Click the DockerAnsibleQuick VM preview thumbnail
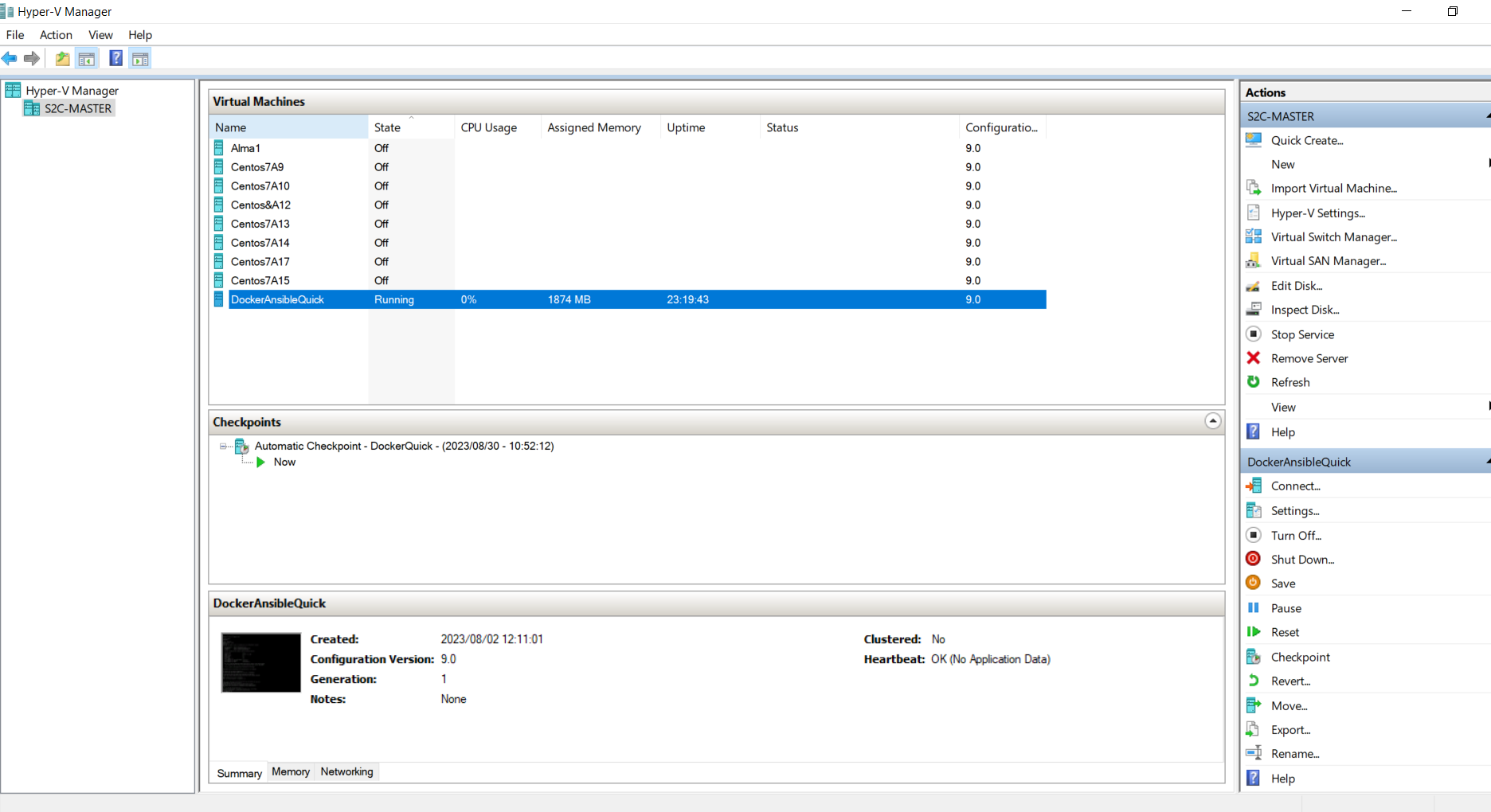The height and width of the screenshot is (812, 1491). click(x=261, y=662)
